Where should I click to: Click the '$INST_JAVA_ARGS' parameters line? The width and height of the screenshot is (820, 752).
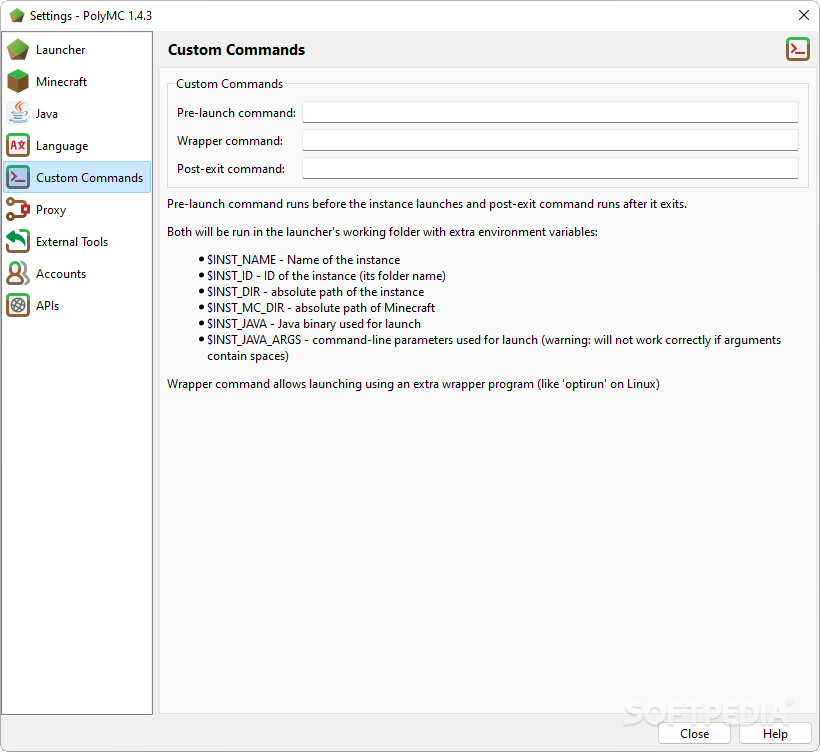(494, 348)
